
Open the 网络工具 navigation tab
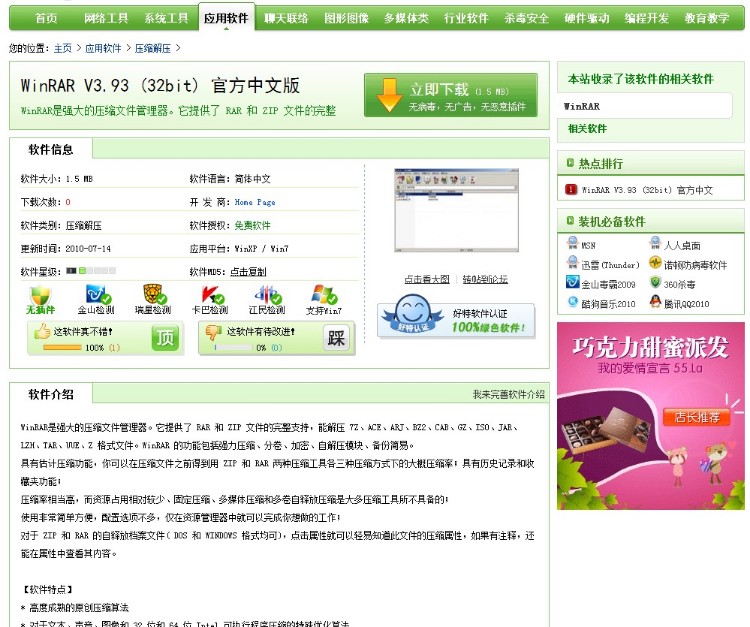(x=106, y=18)
